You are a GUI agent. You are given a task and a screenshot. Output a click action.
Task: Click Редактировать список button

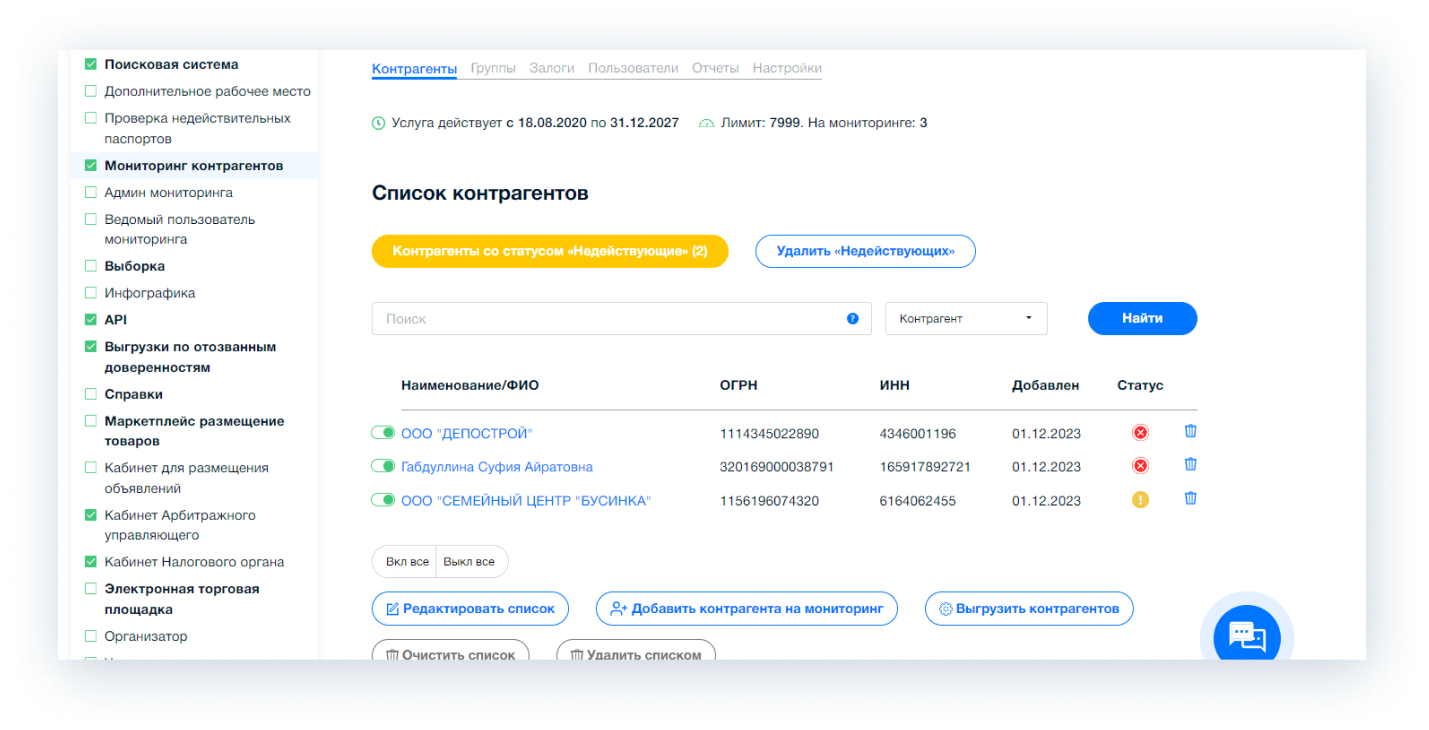pyautogui.click(x=470, y=608)
